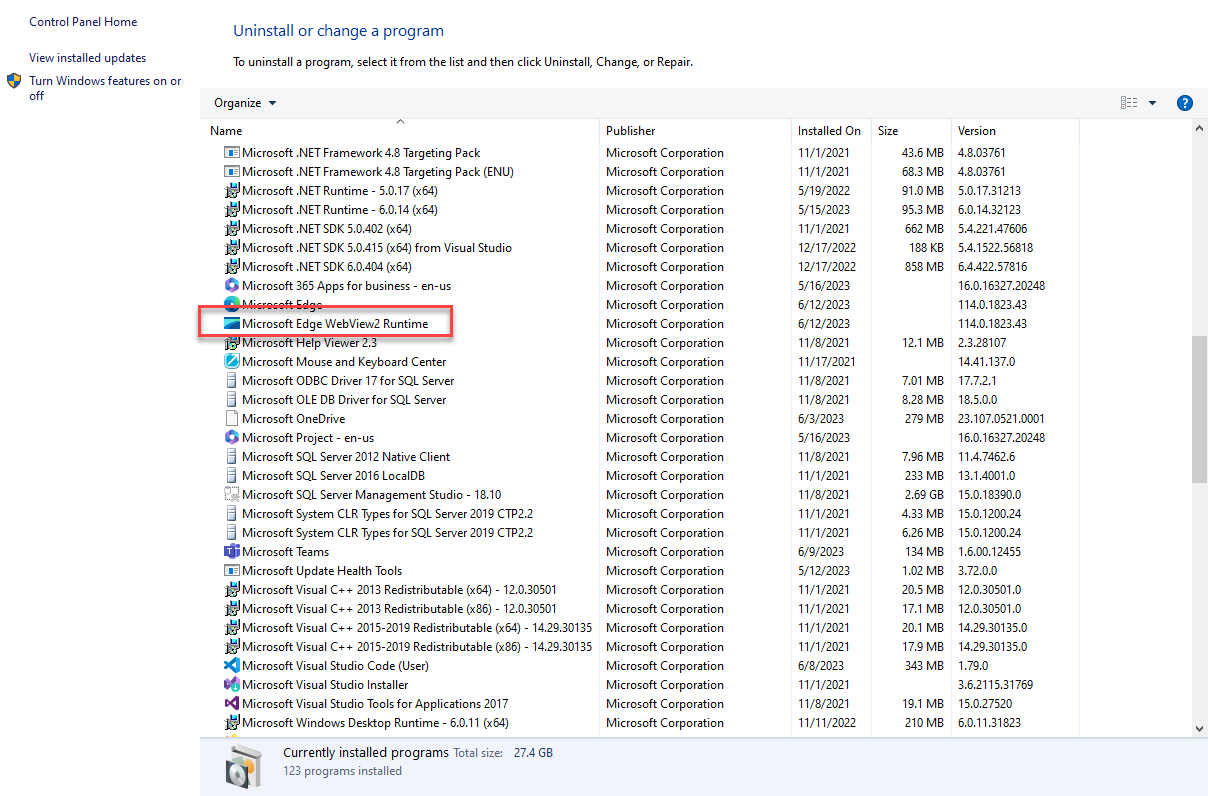Select Microsoft .NET Runtime - 6.0.14 (x64)

point(640,210)
